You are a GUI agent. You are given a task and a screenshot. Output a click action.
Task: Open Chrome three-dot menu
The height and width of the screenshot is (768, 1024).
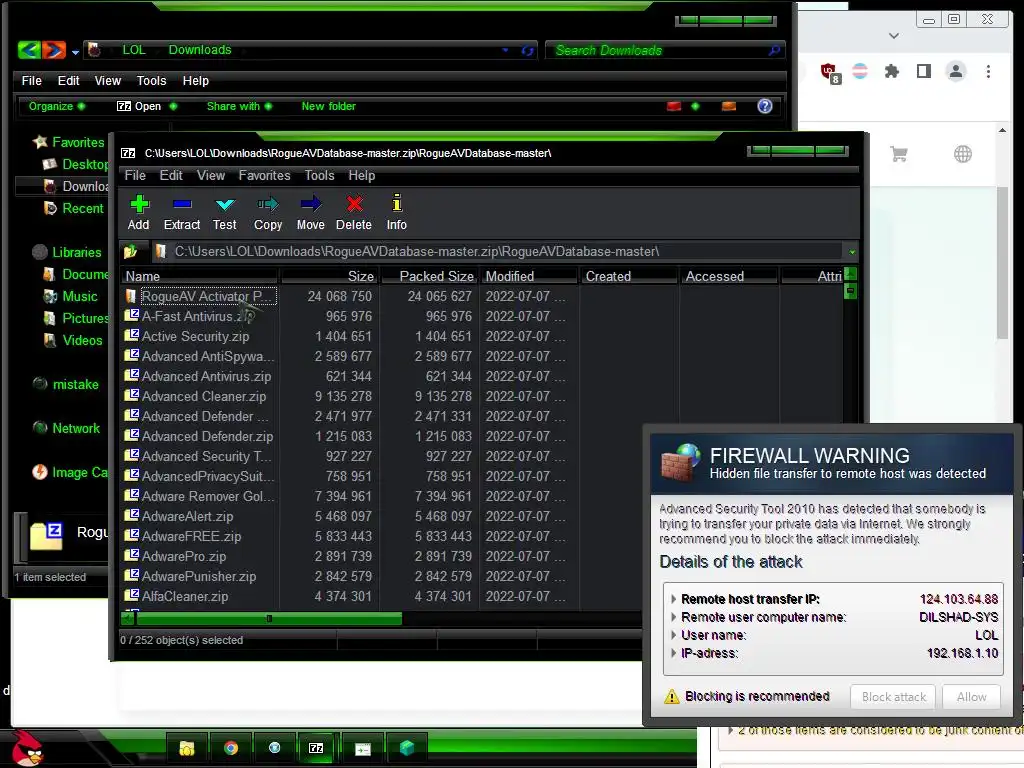(988, 71)
